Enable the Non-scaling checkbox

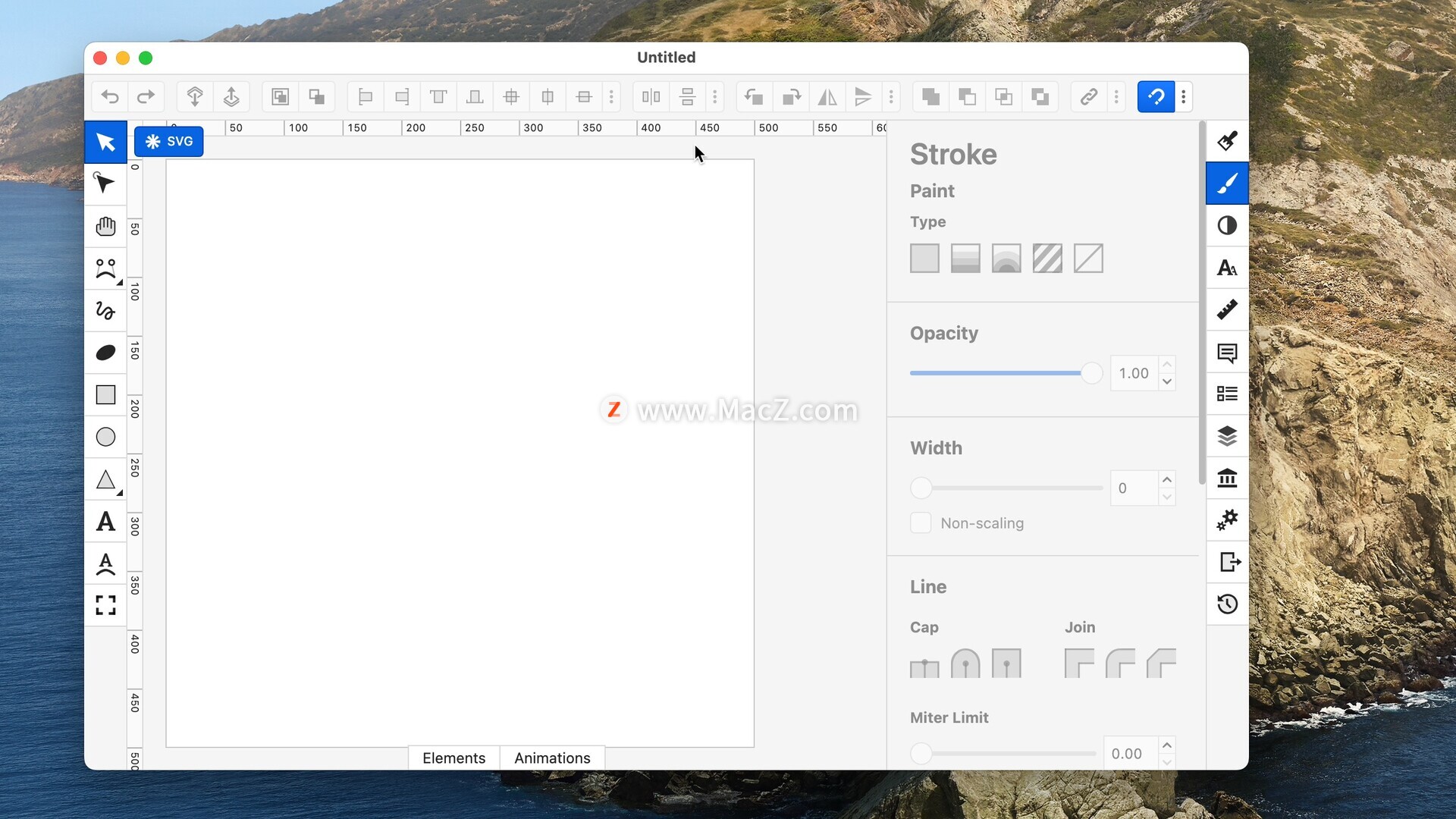[921, 523]
